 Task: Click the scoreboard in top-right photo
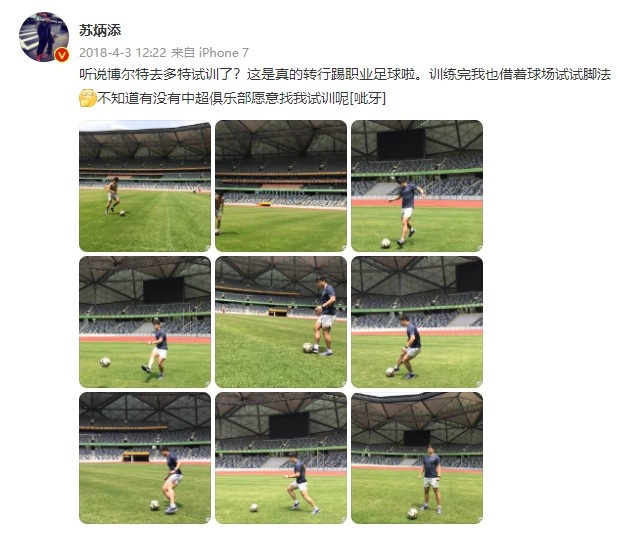pyautogui.click(x=401, y=144)
